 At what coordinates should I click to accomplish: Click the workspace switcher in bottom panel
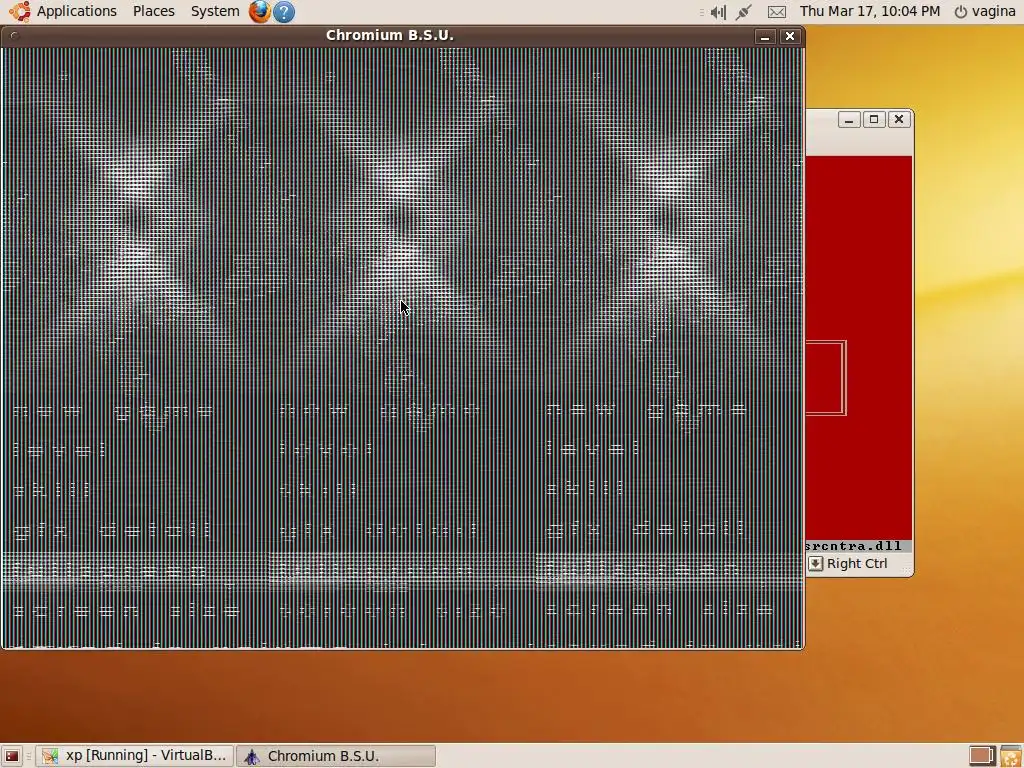pyautogui.click(x=981, y=756)
